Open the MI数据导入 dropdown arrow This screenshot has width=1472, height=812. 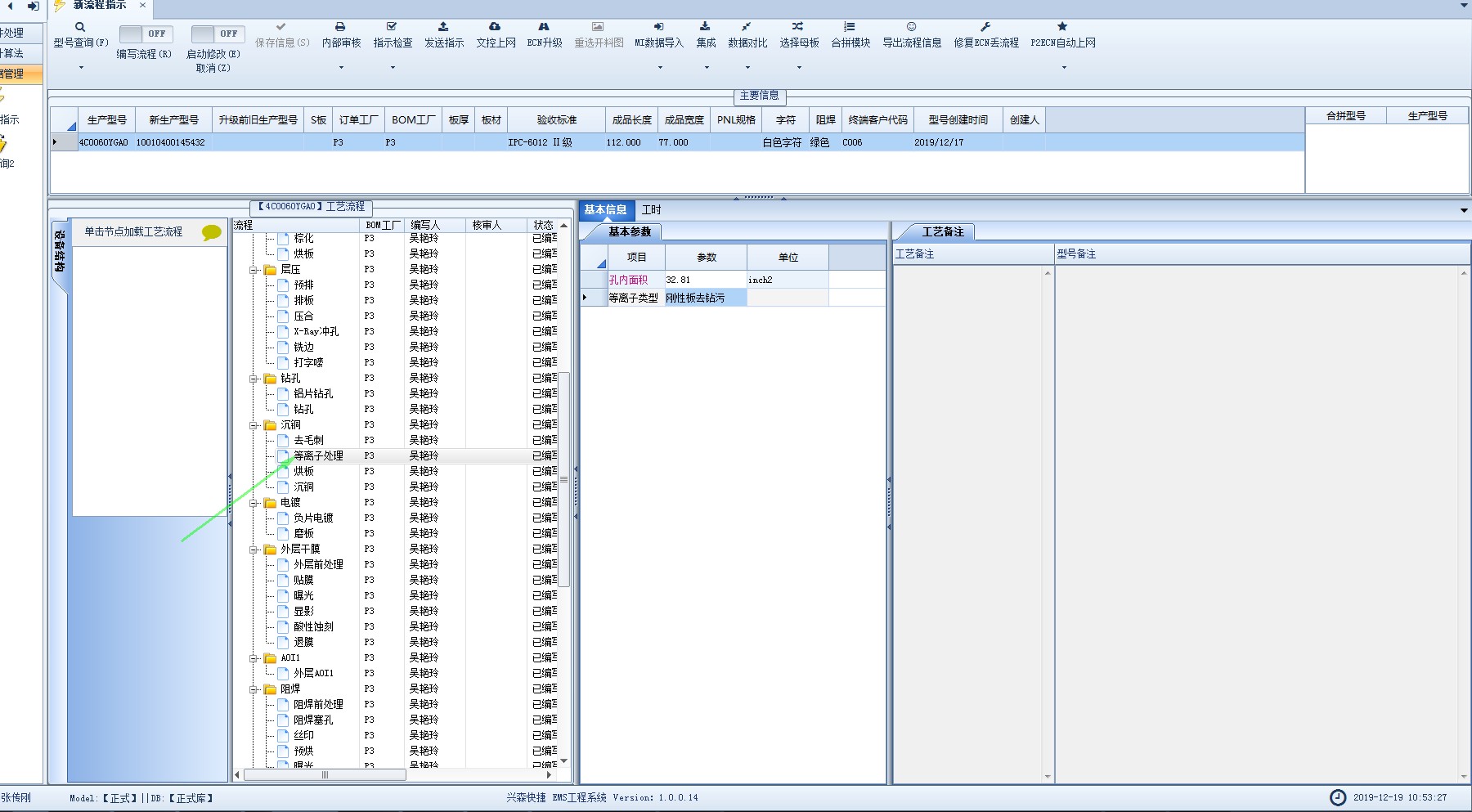[x=659, y=67]
